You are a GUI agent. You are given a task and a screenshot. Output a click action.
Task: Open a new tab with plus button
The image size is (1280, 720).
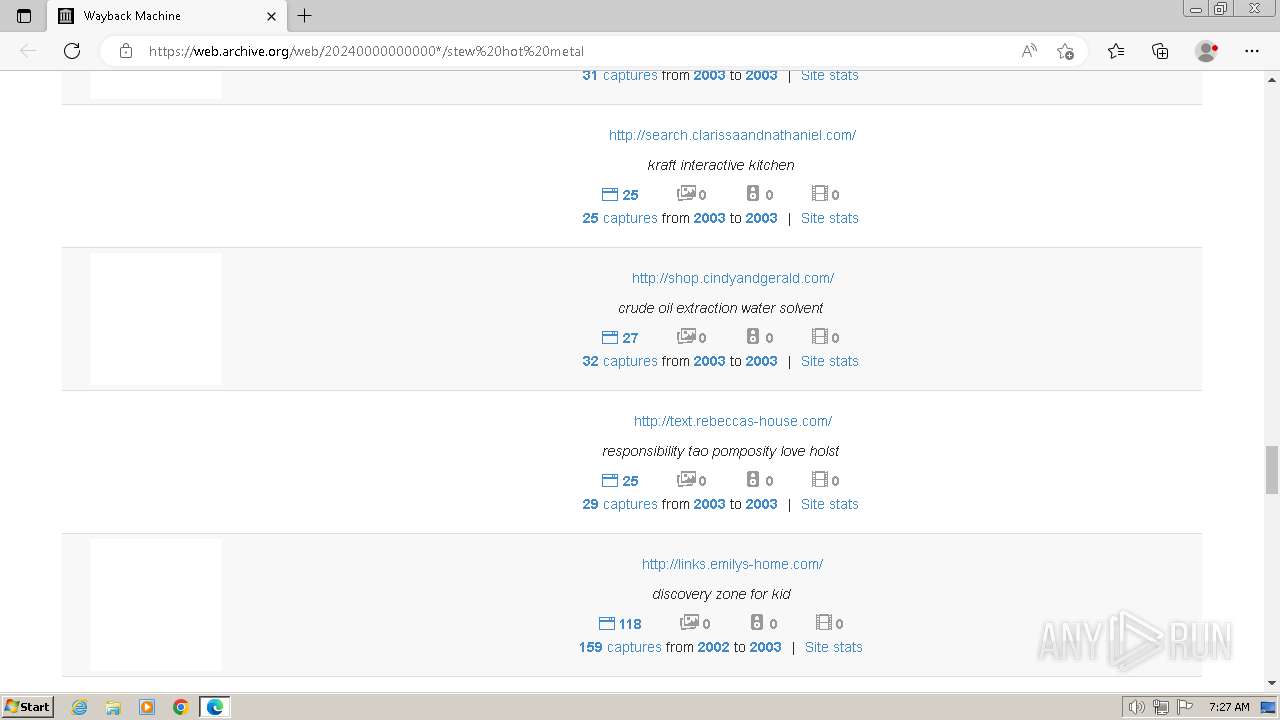(305, 16)
